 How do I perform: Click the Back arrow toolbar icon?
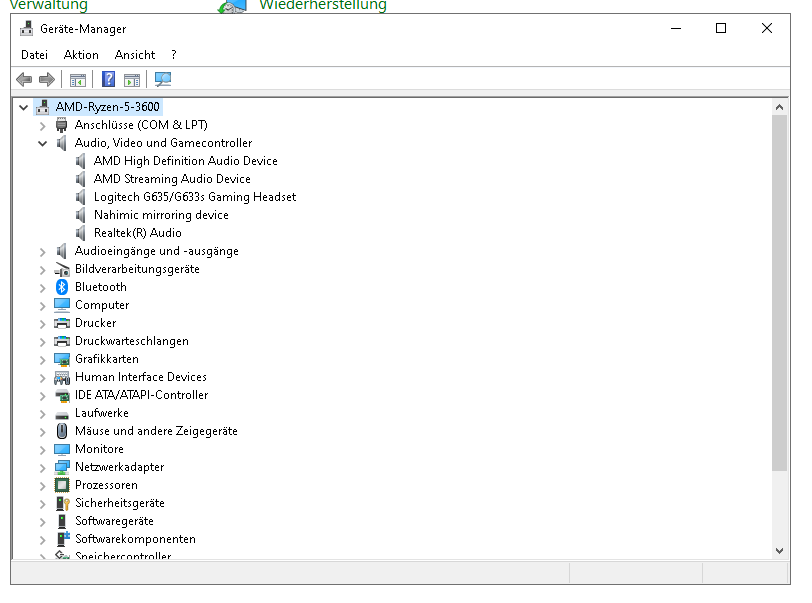(24, 80)
